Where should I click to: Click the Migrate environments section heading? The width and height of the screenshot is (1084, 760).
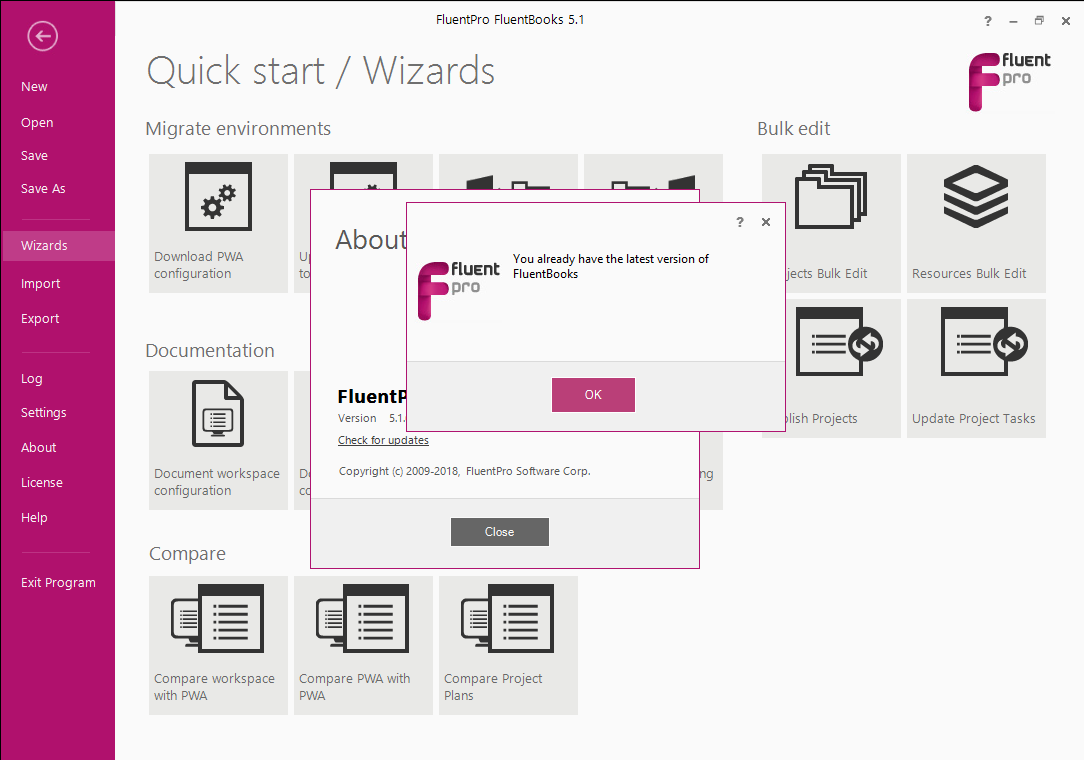point(238,129)
